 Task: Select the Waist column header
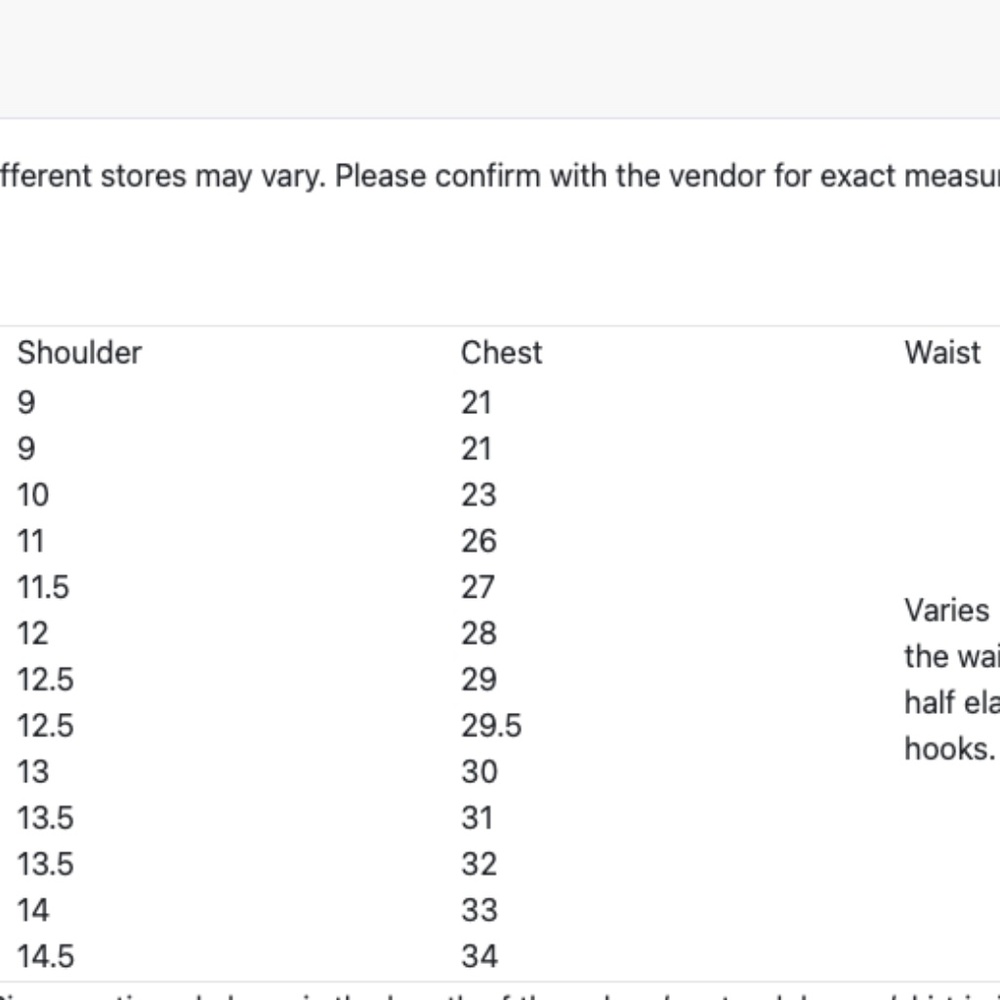[x=943, y=353]
